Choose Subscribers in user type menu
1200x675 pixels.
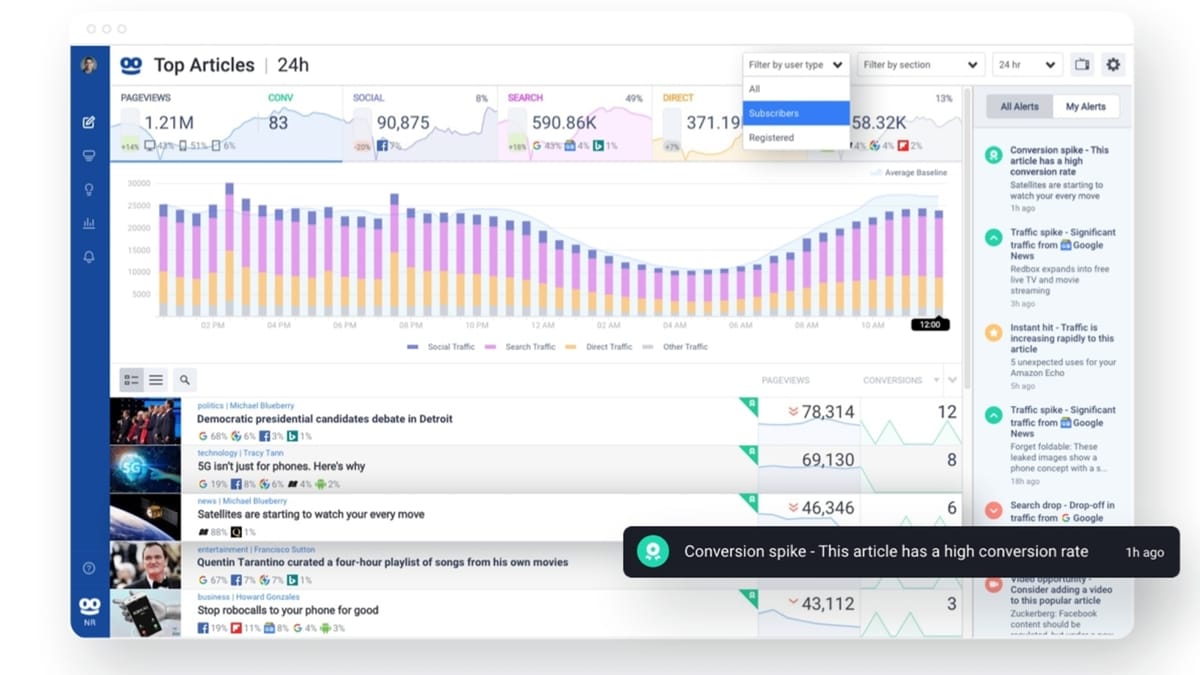click(796, 113)
